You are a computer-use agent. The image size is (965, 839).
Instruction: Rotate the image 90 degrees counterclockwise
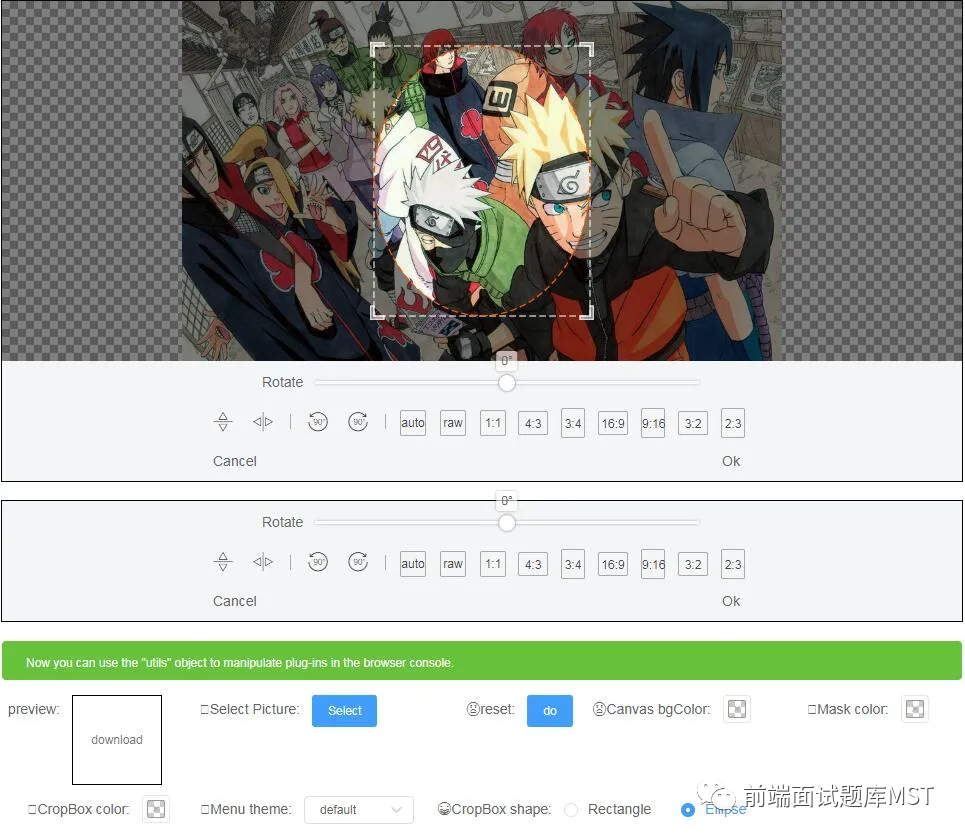click(x=317, y=422)
